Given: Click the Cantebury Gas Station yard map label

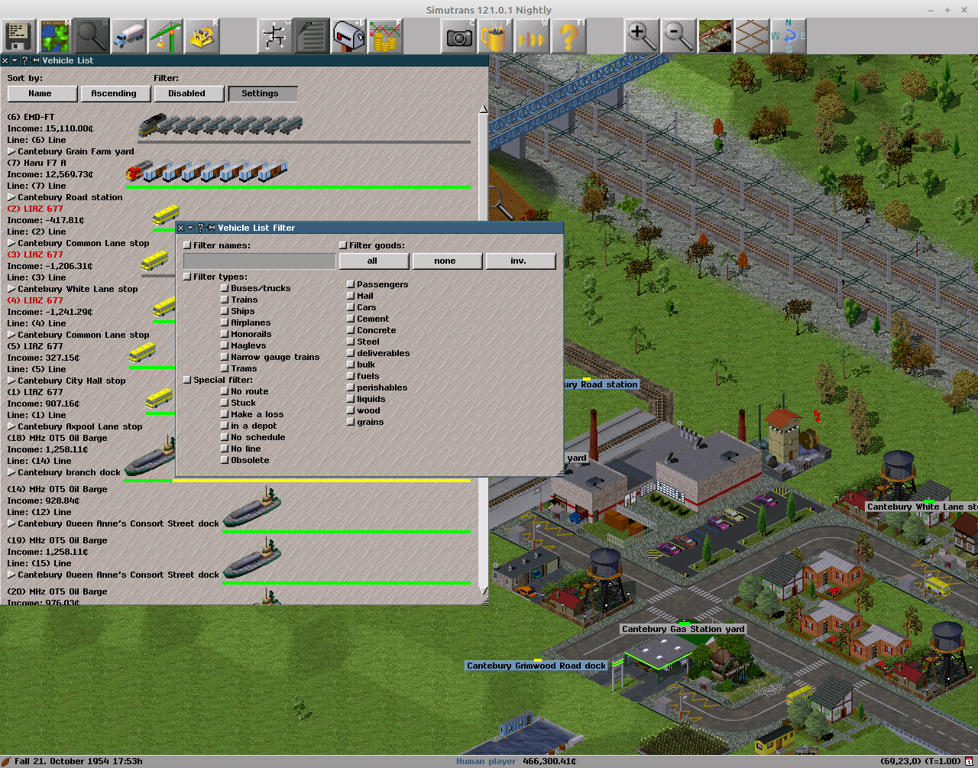Looking at the screenshot, I should point(683,629).
